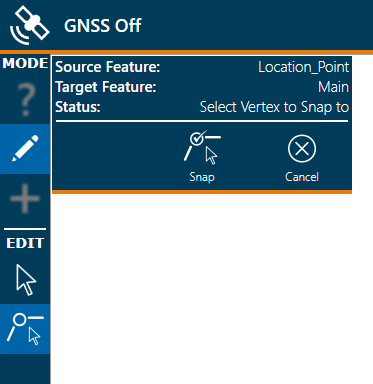Activate the pencil edit mode

coord(25,149)
